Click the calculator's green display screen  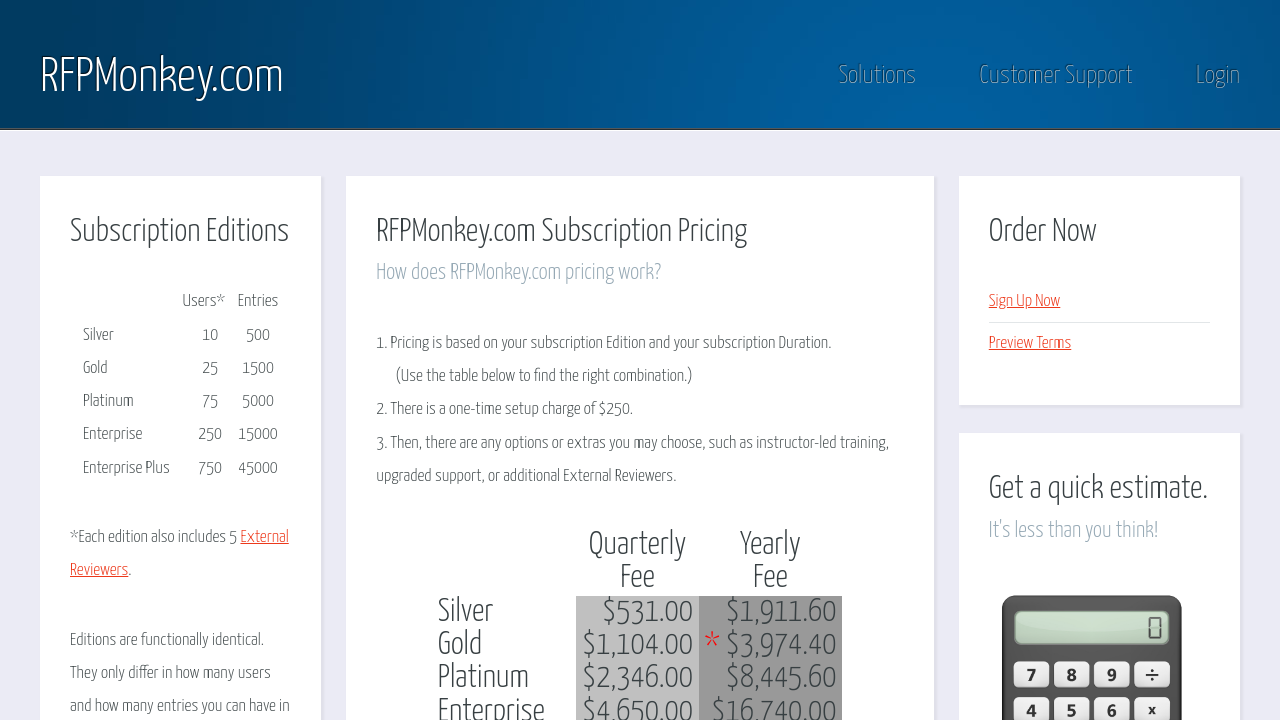[1091, 628]
